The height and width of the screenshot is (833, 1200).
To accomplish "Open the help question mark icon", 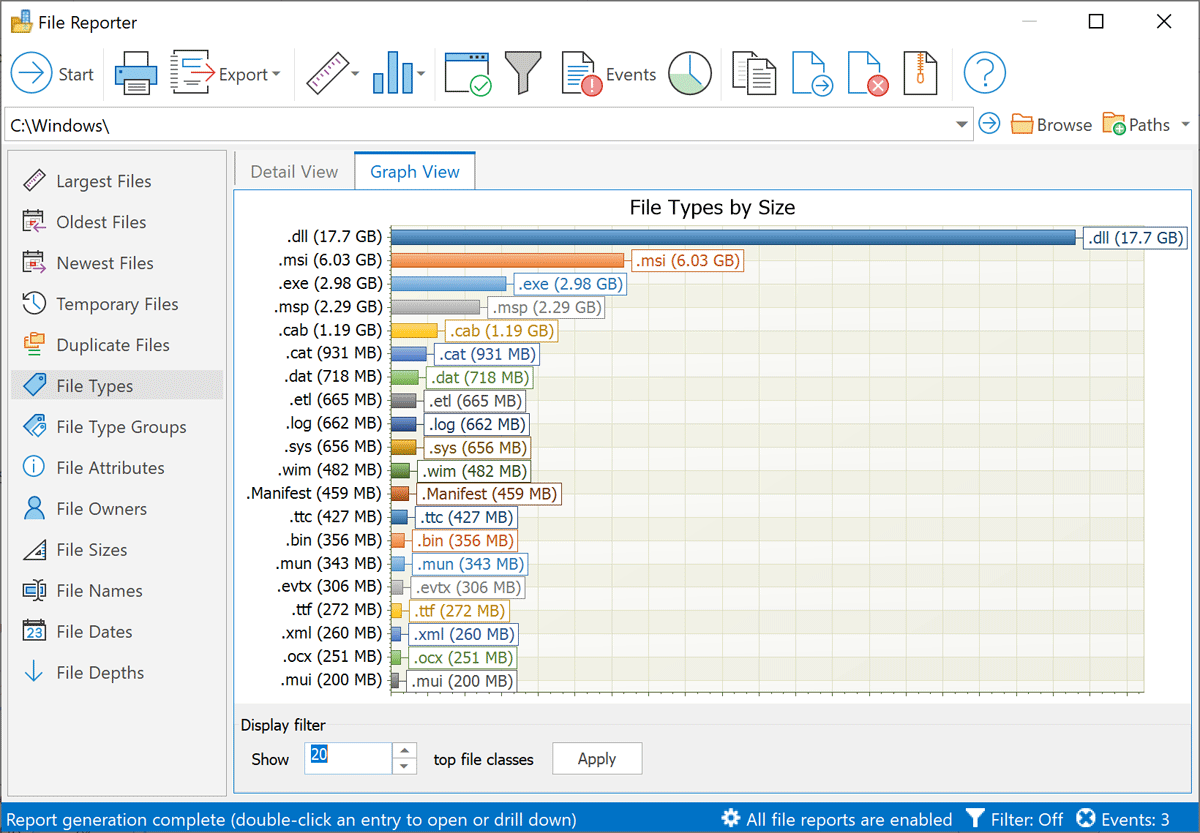I will [x=984, y=74].
